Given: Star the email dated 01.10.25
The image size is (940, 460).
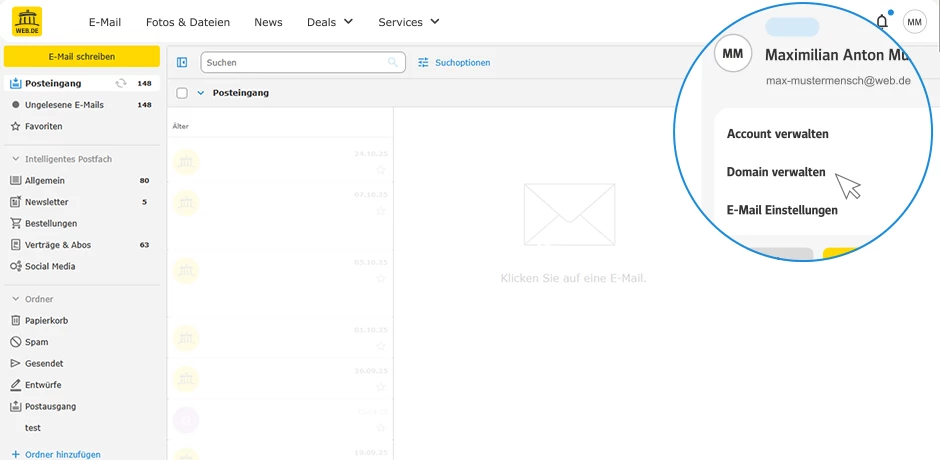Looking at the screenshot, I should pos(380,346).
